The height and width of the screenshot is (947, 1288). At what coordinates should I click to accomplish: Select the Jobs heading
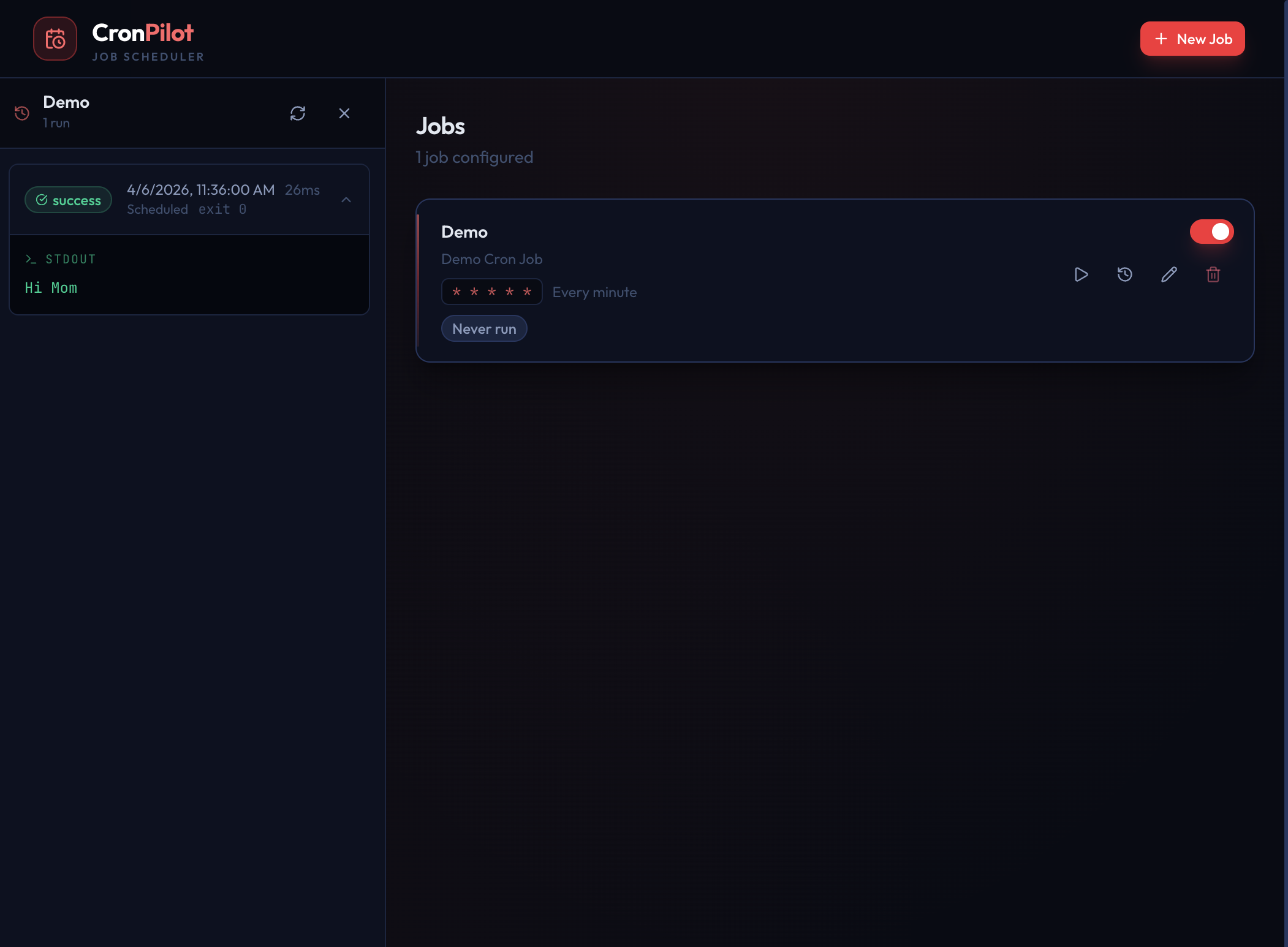[x=440, y=126]
